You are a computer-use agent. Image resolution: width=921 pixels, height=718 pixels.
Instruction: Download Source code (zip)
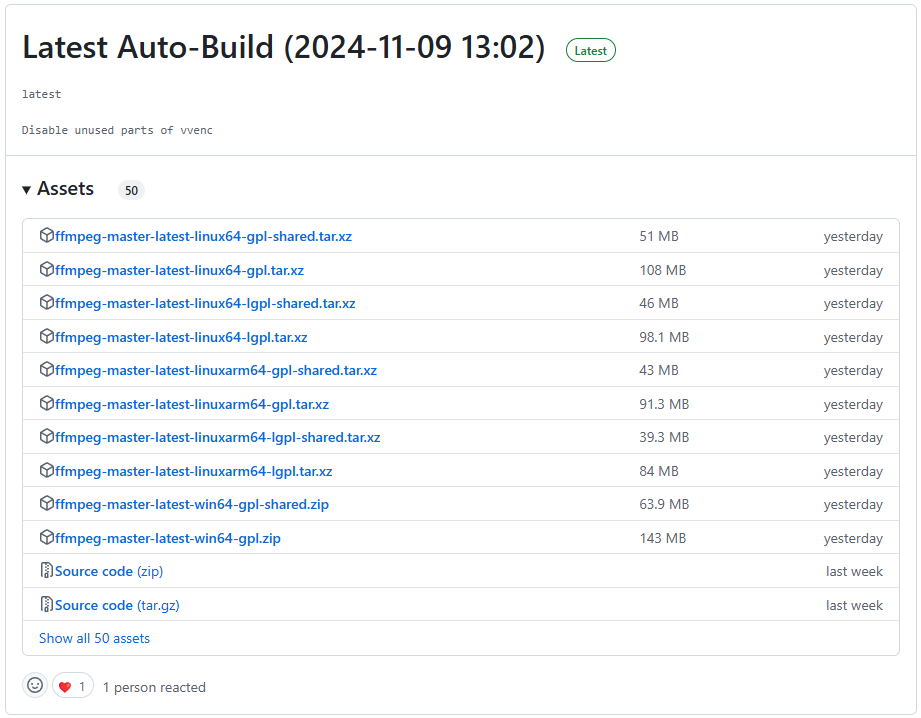109,571
